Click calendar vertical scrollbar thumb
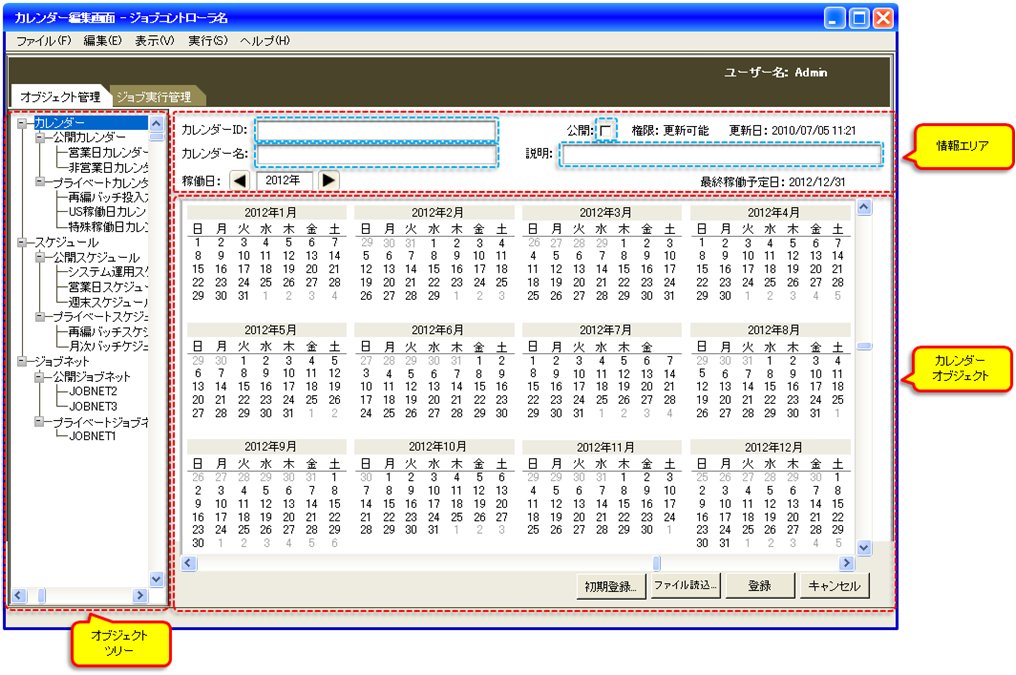 pos(864,347)
